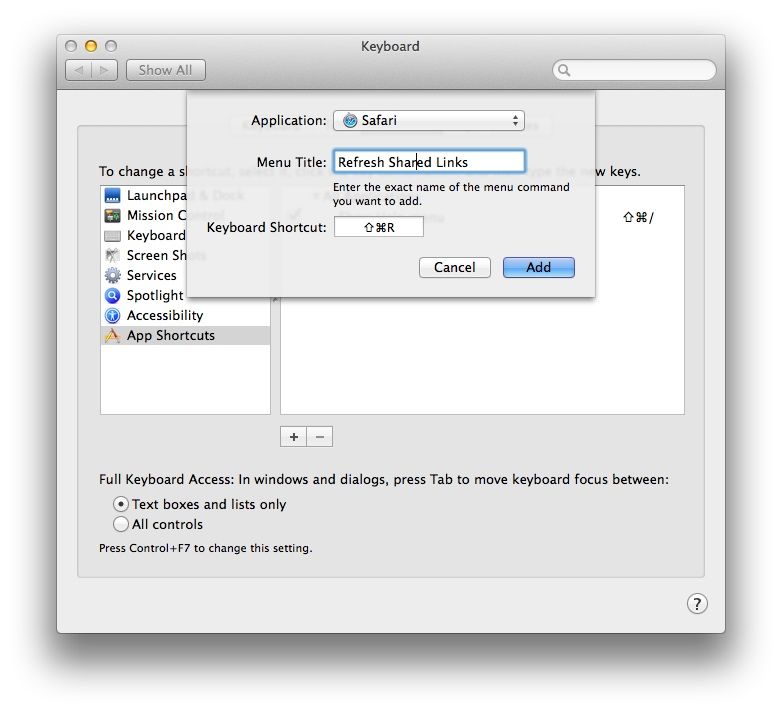Click the Add button in dialog
The image size is (782, 712).
[x=538, y=267]
